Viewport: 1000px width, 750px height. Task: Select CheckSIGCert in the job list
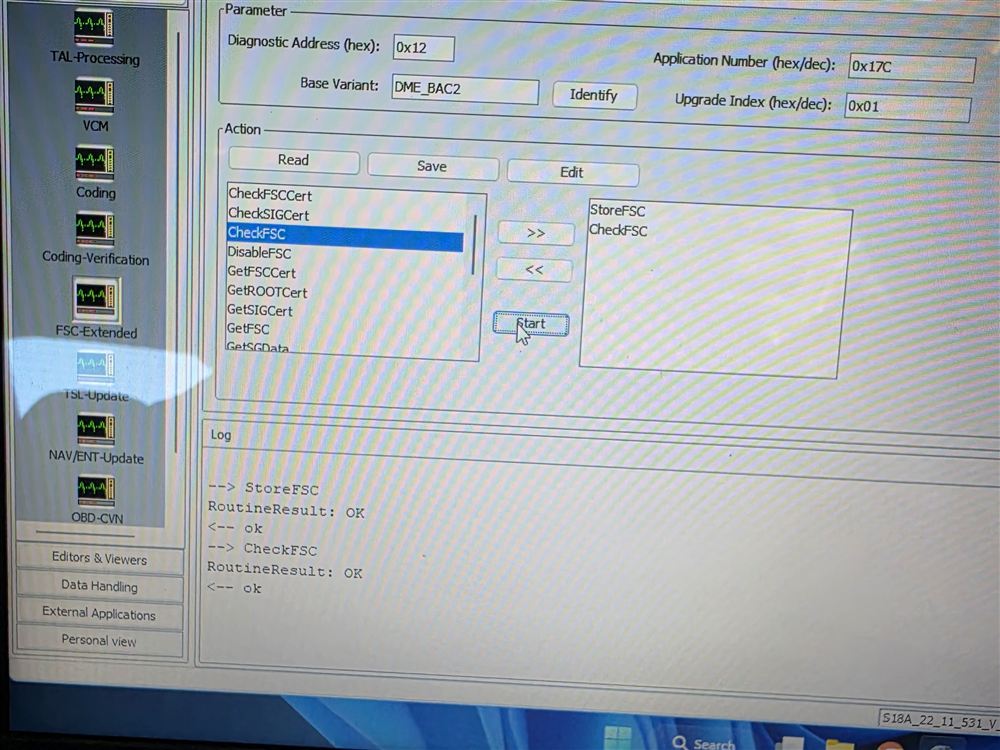pos(268,214)
